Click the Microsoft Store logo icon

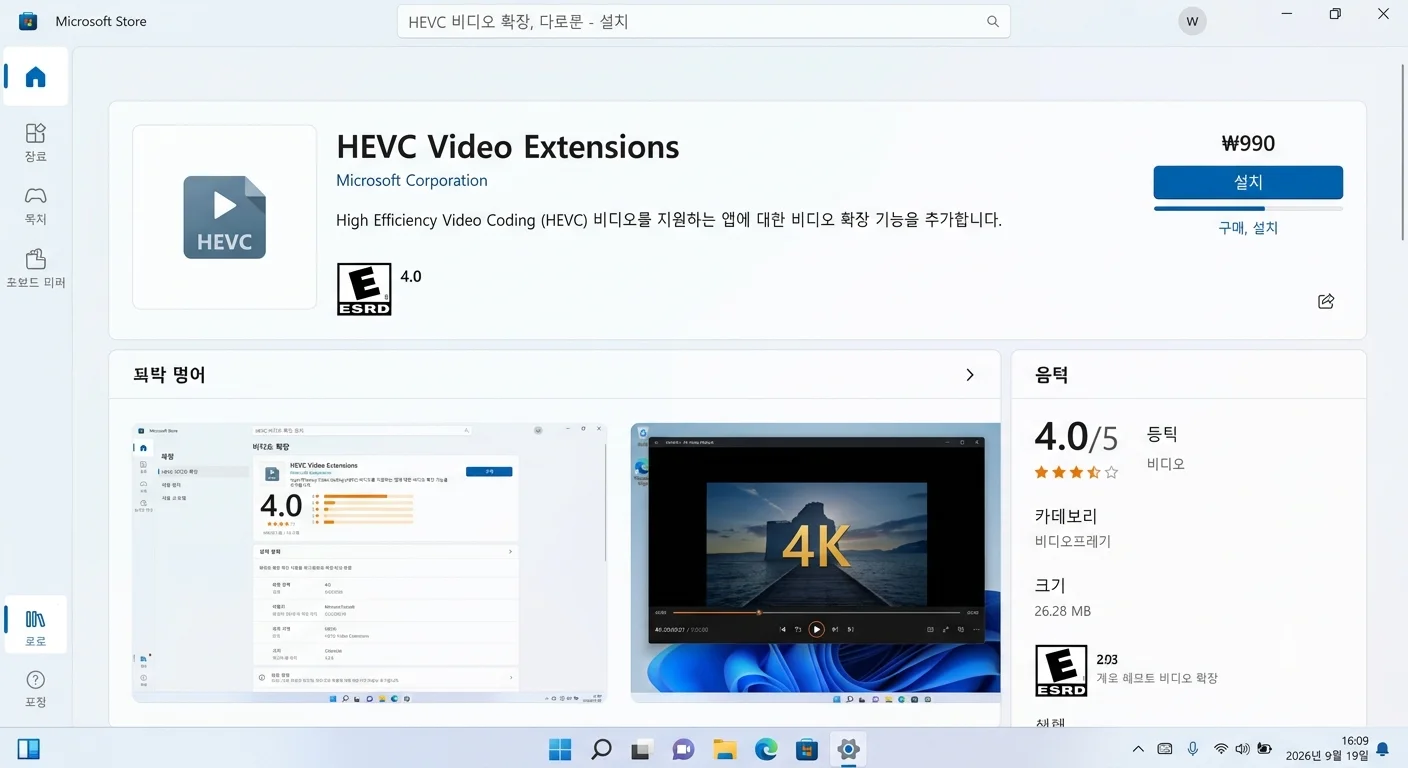[28, 21]
